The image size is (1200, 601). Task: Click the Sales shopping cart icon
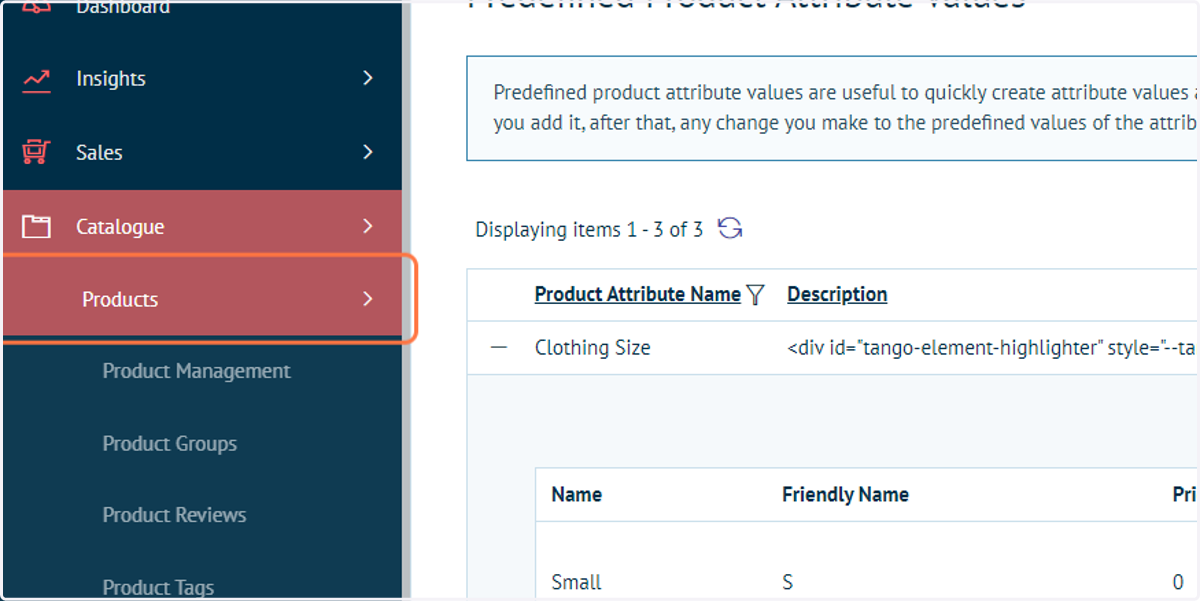pyautogui.click(x=37, y=152)
